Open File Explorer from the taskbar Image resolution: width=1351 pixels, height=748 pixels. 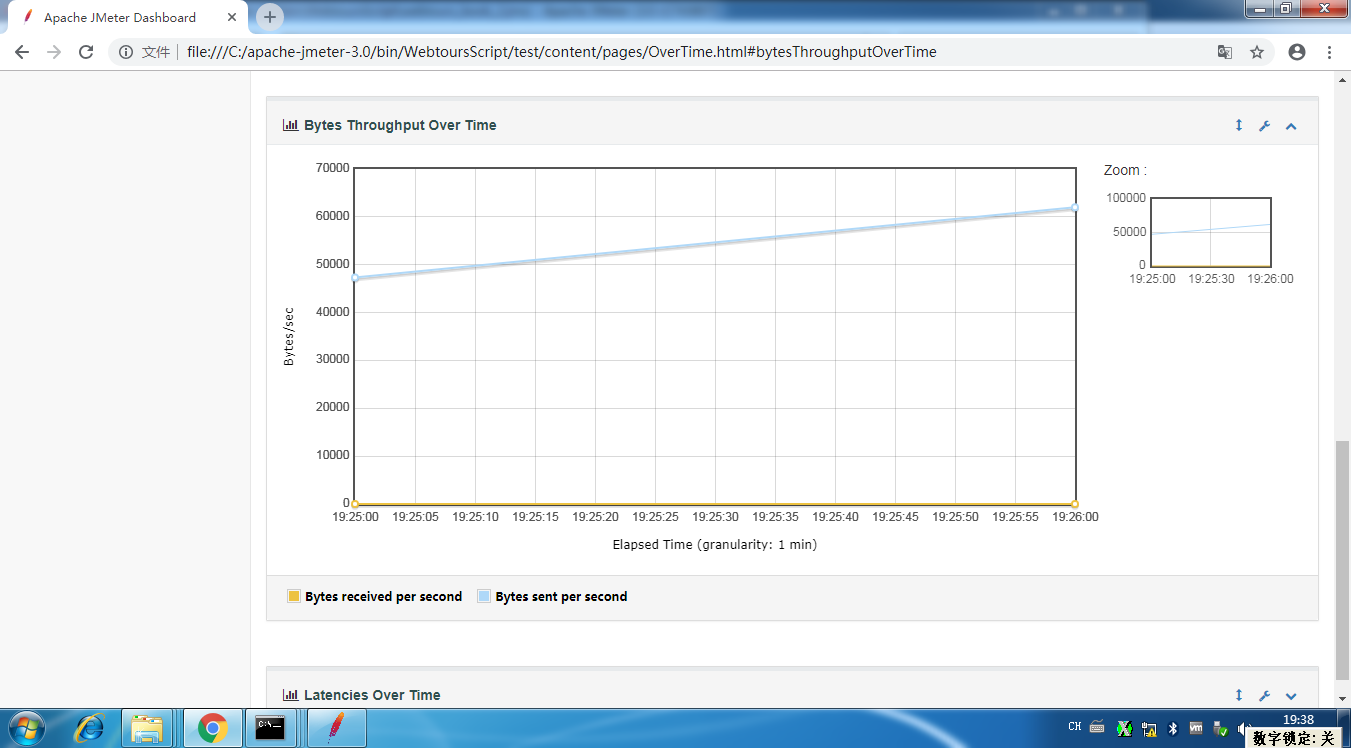point(148,728)
